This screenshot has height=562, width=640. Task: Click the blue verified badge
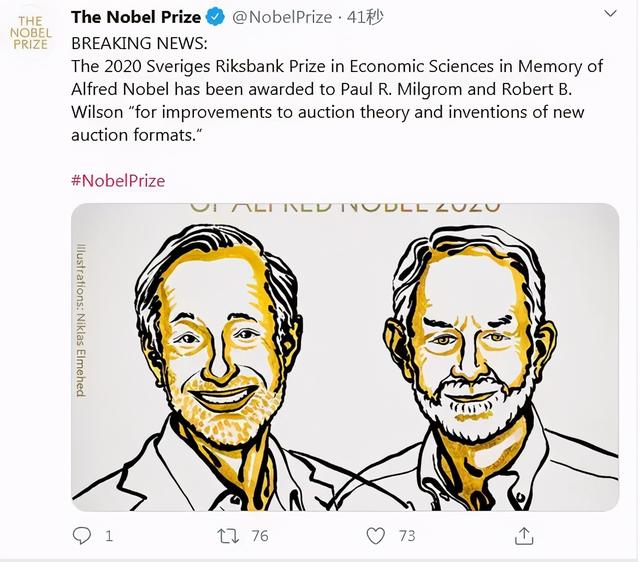215,17
